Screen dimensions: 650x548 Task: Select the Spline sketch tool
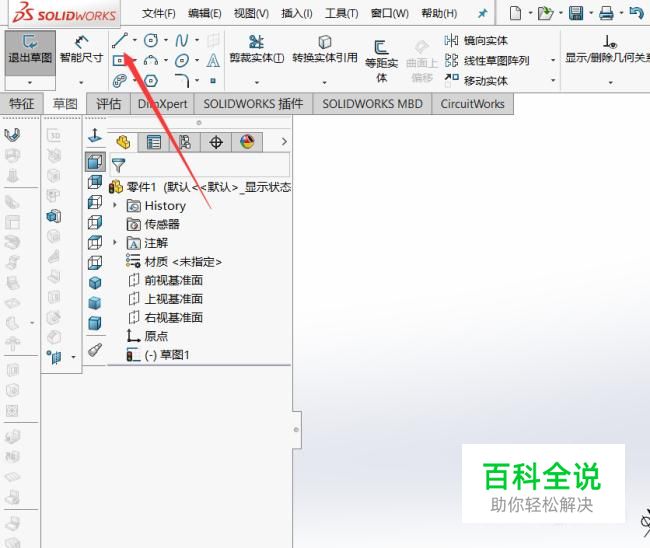[182, 40]
